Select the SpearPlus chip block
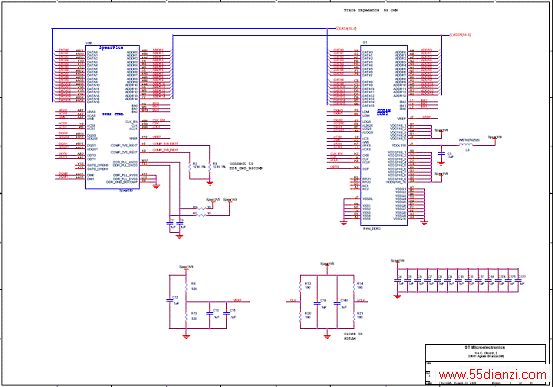This screenshot has width=553, height=387. pyautogui.click(x=112, y=117)
